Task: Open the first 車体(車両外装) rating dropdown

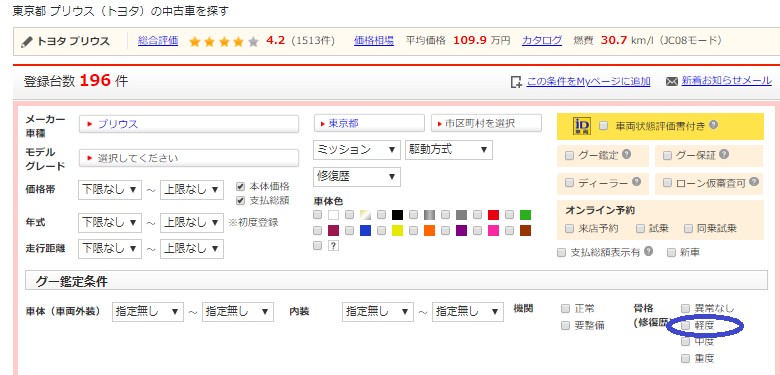Action: (148, 312)
